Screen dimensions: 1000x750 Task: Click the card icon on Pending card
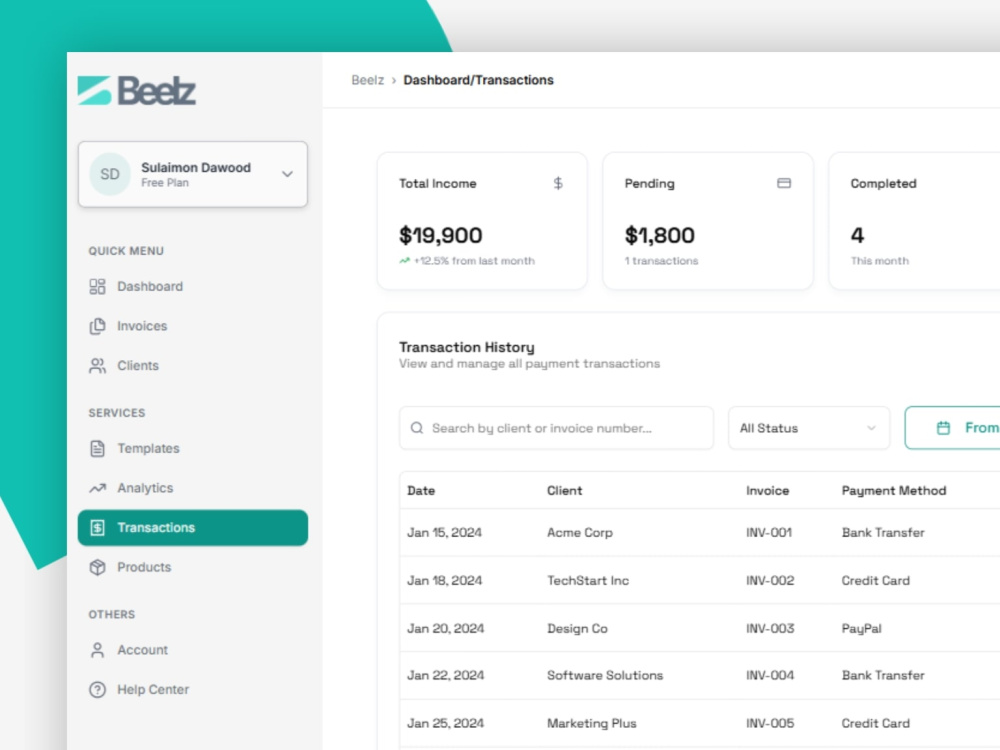pos(784,183)
